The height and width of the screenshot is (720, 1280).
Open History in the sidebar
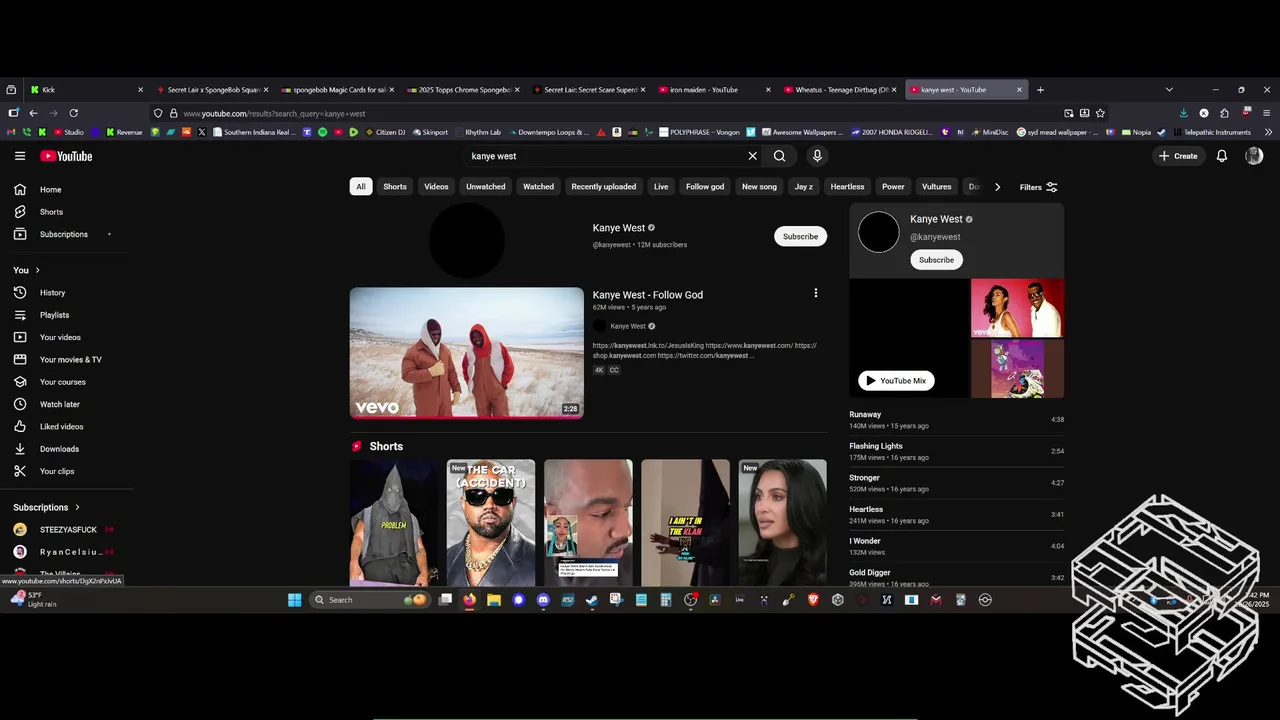coord(66,293)
